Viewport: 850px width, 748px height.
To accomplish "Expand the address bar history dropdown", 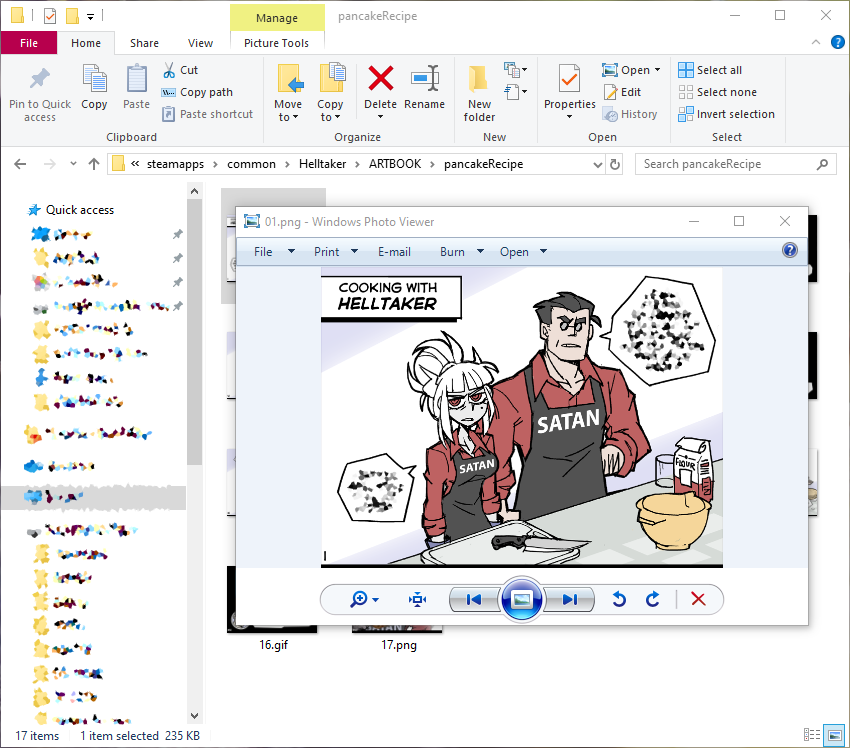I will click(x=597, y=164).
